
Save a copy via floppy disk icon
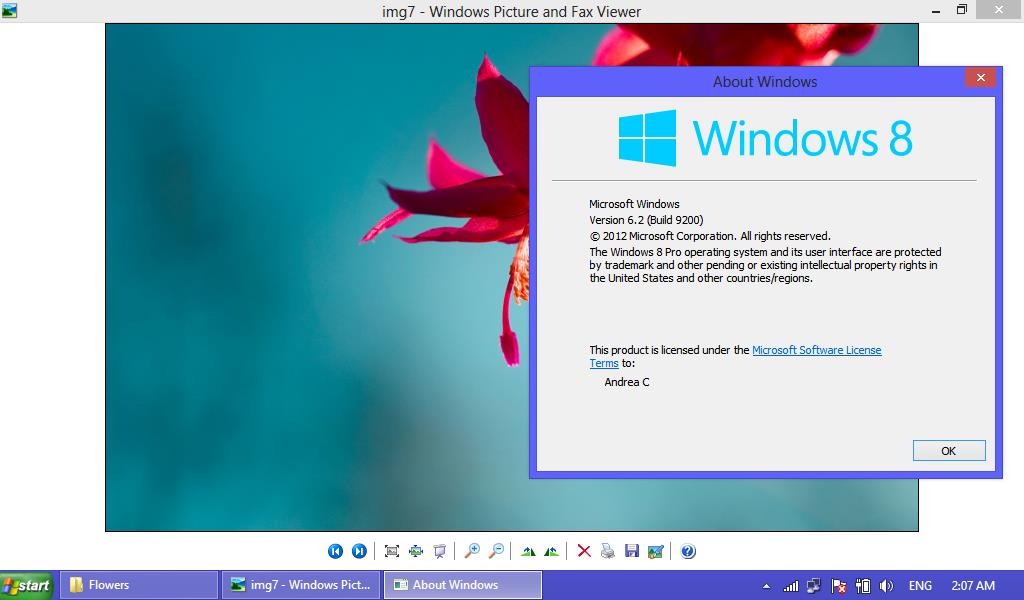pyautogui.click(x=632, y=551)
